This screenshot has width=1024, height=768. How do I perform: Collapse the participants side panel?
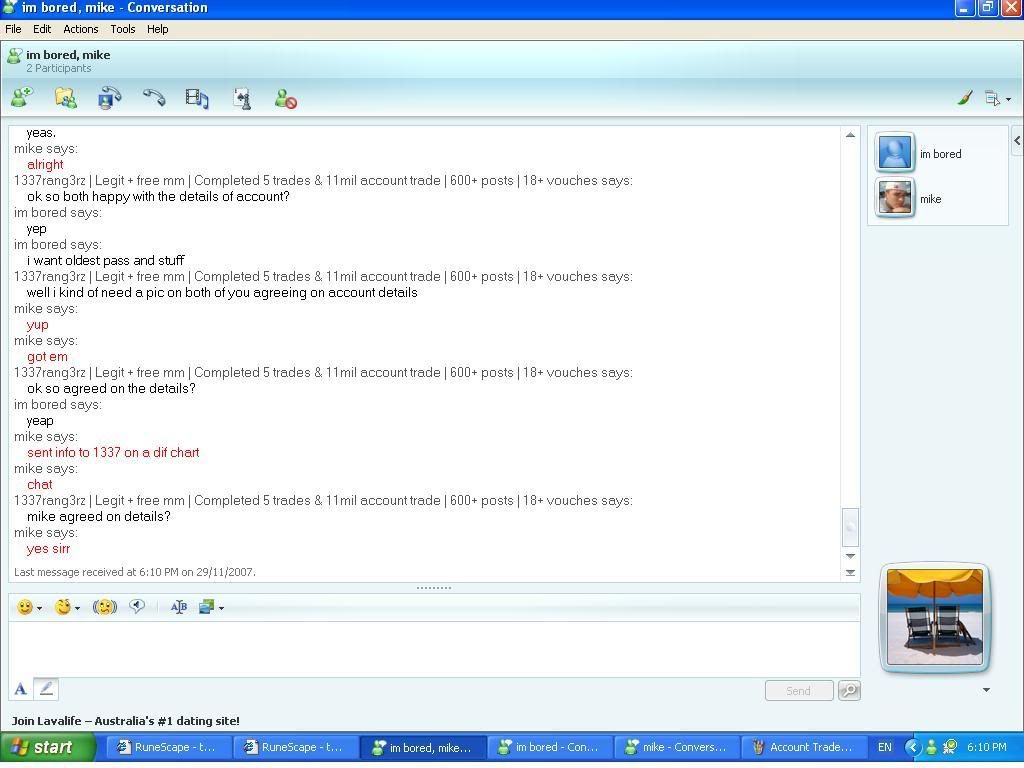click(1017, 140)
